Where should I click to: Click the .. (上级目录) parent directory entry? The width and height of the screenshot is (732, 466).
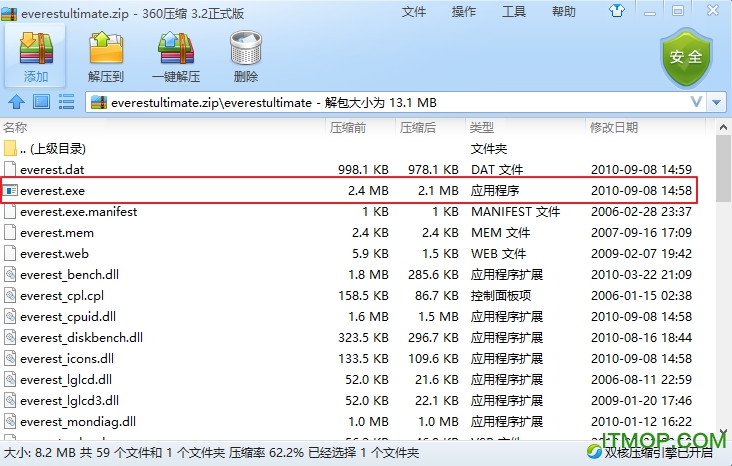click(53, 148)
